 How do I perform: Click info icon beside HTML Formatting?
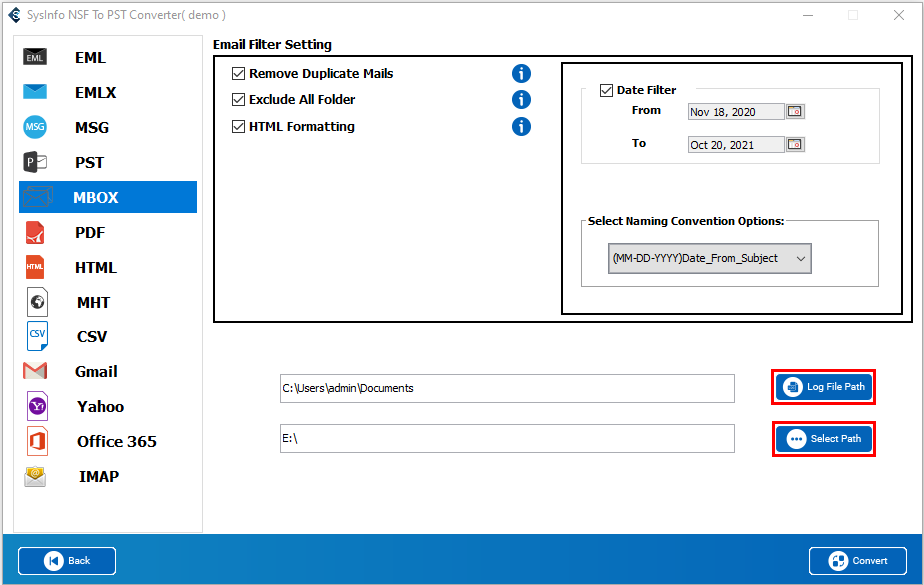coord(521,127)
